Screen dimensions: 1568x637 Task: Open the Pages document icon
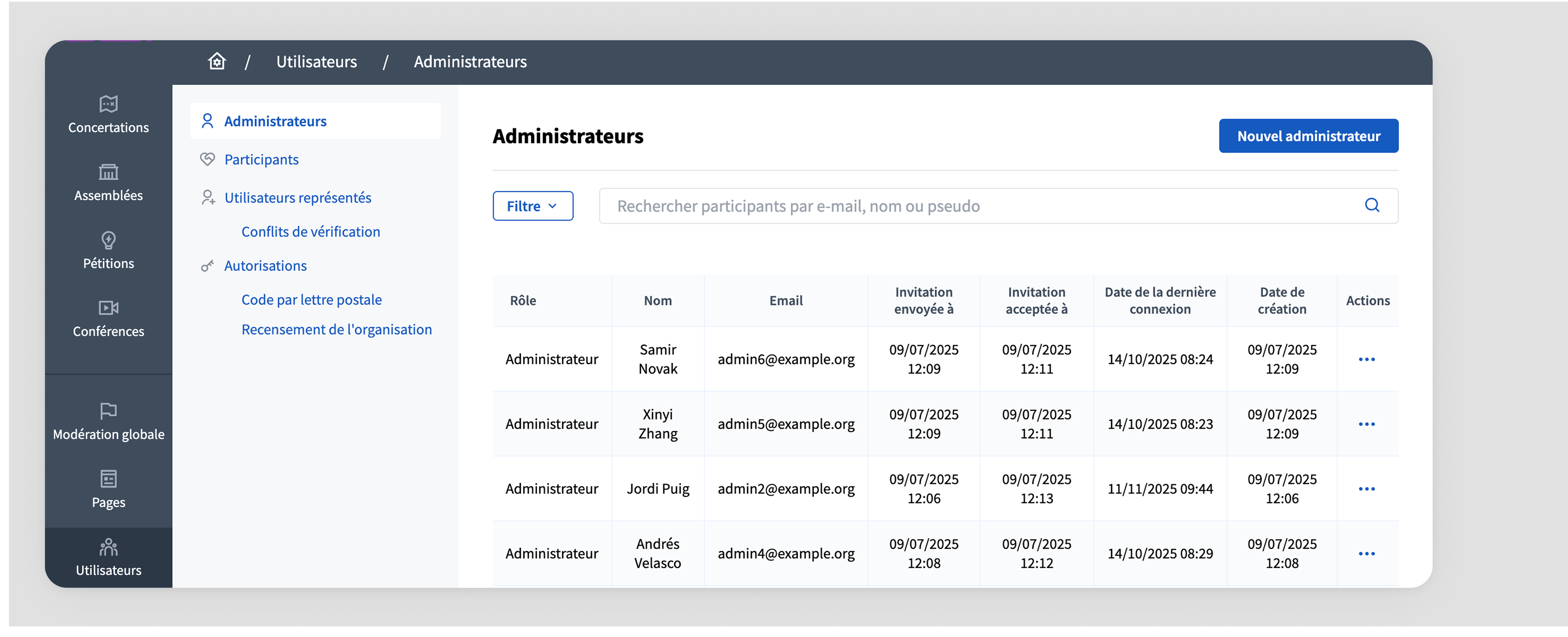[108, 479]
